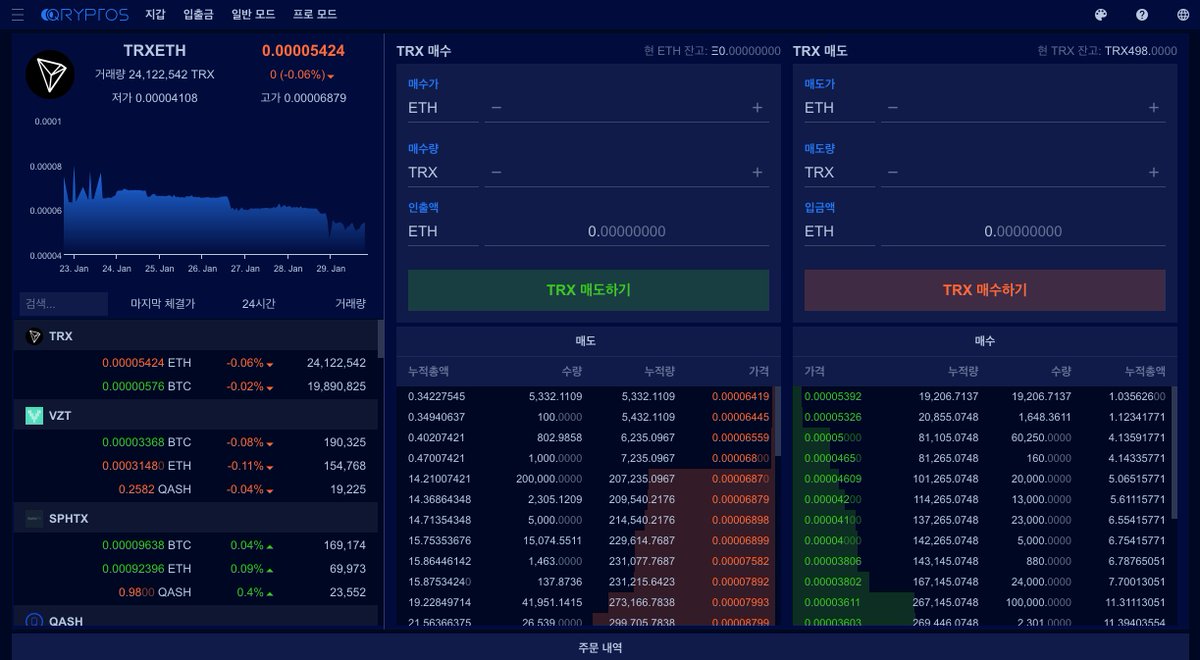Select the VZT/QASH pair at 0.2582

pyautogui.click(x=198, y=489)
